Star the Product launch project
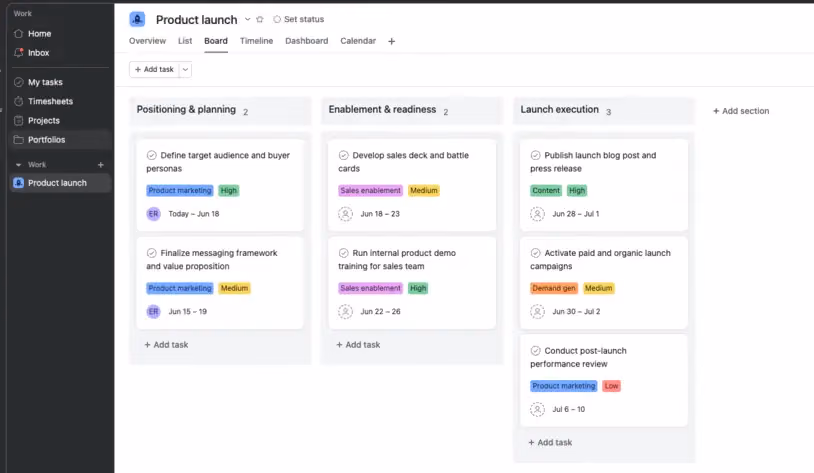Screen dimensions: 814x473 click(260, 19)
